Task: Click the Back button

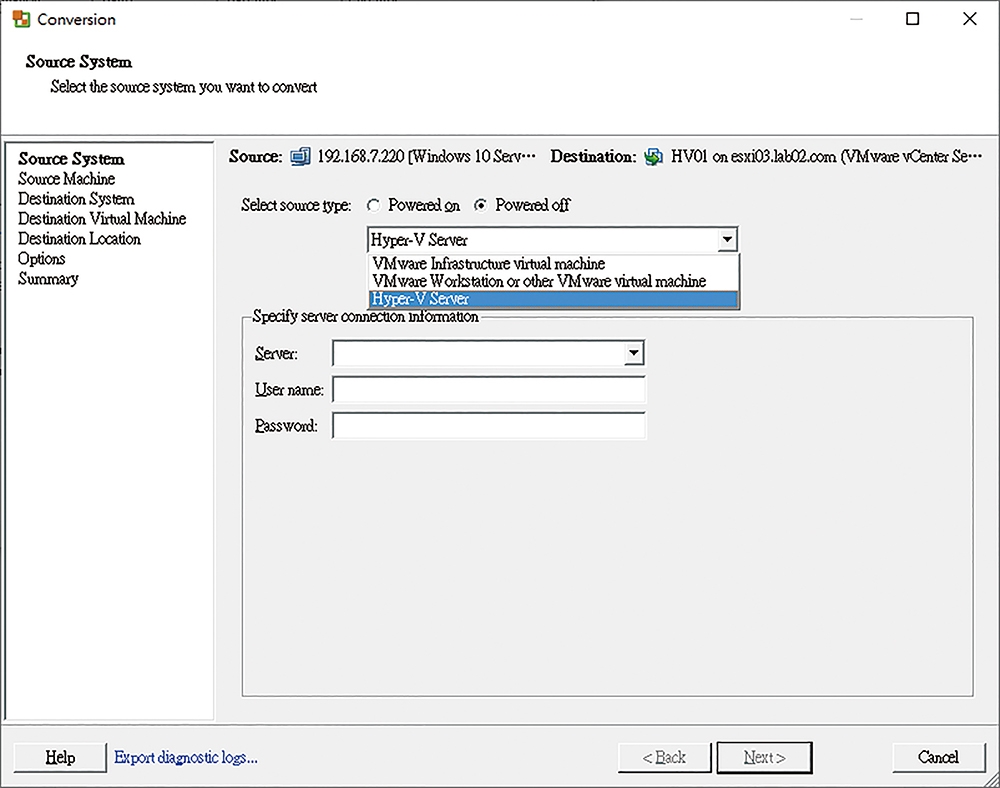Action: pos(664,757)
